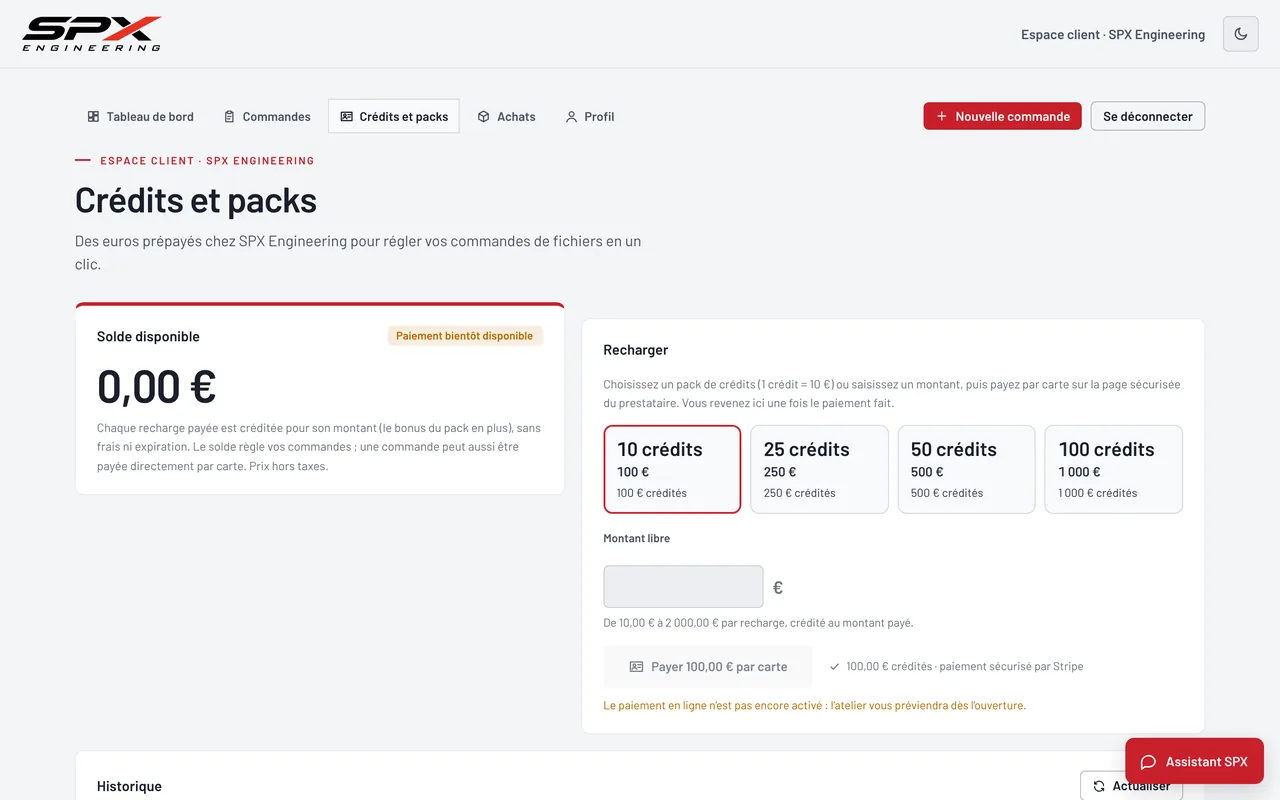Open the Assistant SPX chat
1280x800 pixels.
pyautogui.click(x=1194, y=761)
